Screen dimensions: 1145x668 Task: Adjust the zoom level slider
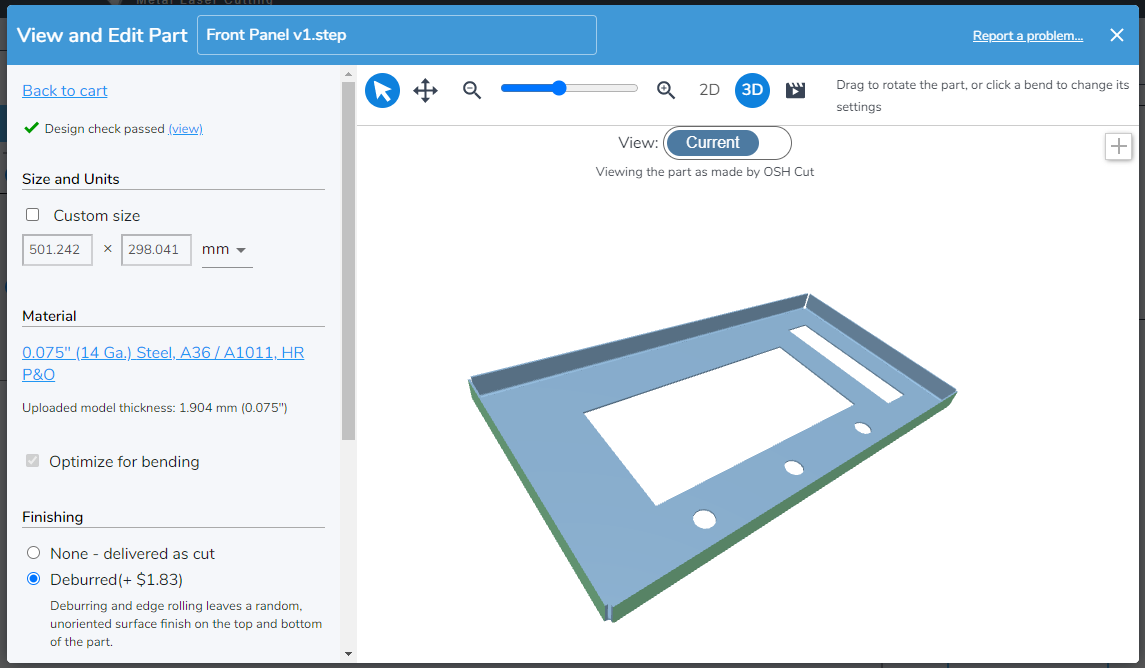(569, 88)
